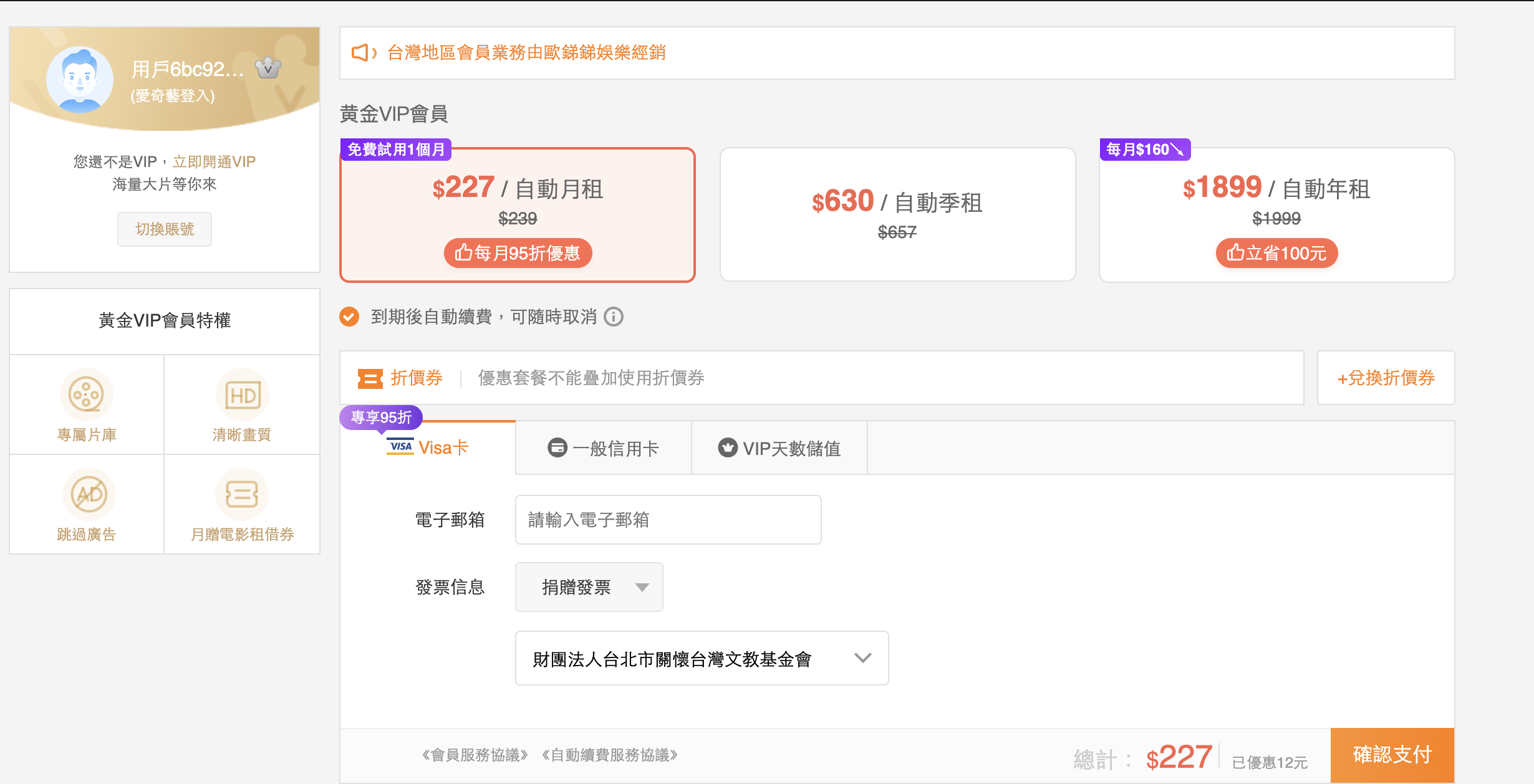1534x784 pixels.
Task: Open the 捐贈發票 invoice type dropdown
Action: tap(589, 587)
